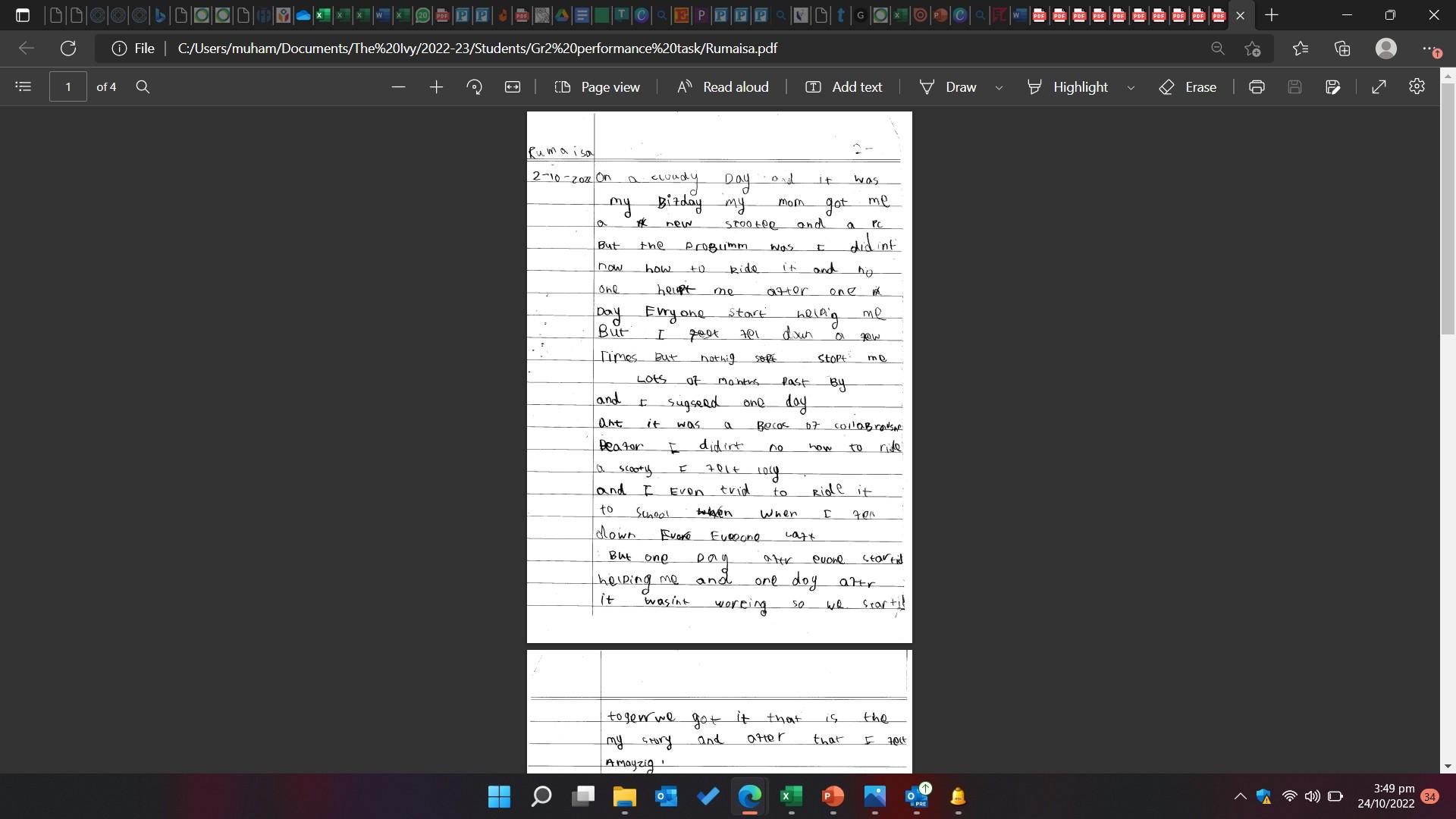Toggle Read aloud
This screenshot has width=1456, height=819.
[723, 86]
